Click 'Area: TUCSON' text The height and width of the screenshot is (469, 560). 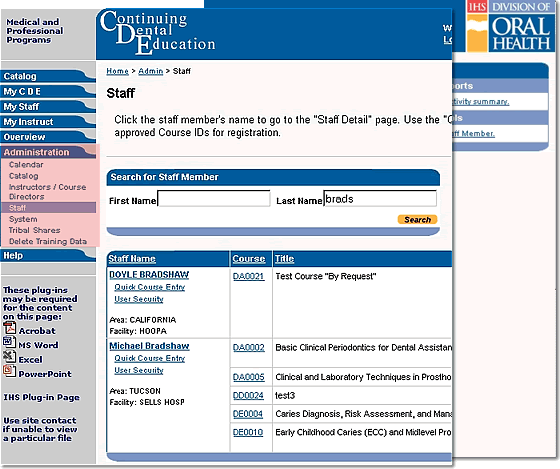coord(135,391)
